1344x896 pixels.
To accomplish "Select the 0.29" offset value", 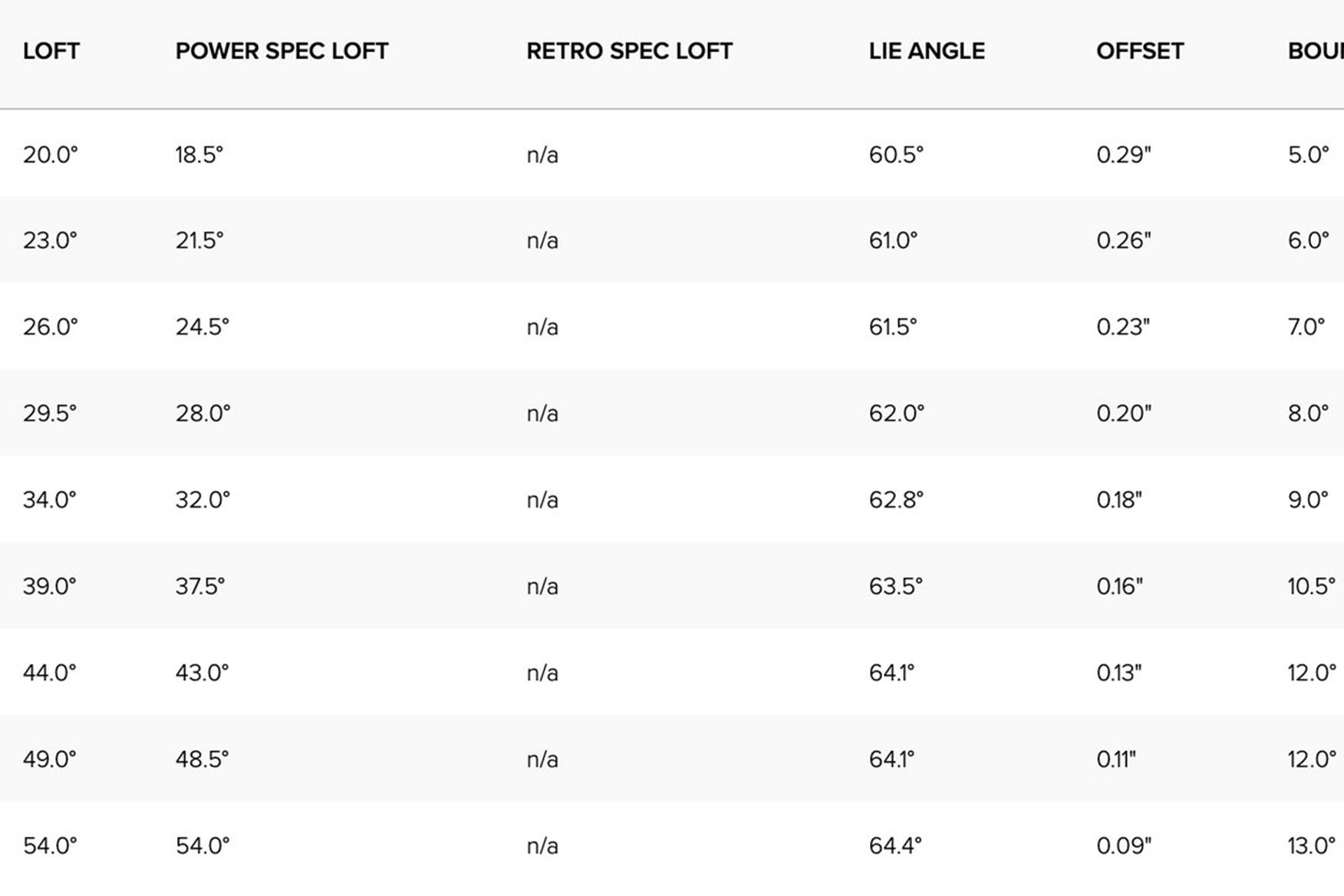I will (1124, 155).
